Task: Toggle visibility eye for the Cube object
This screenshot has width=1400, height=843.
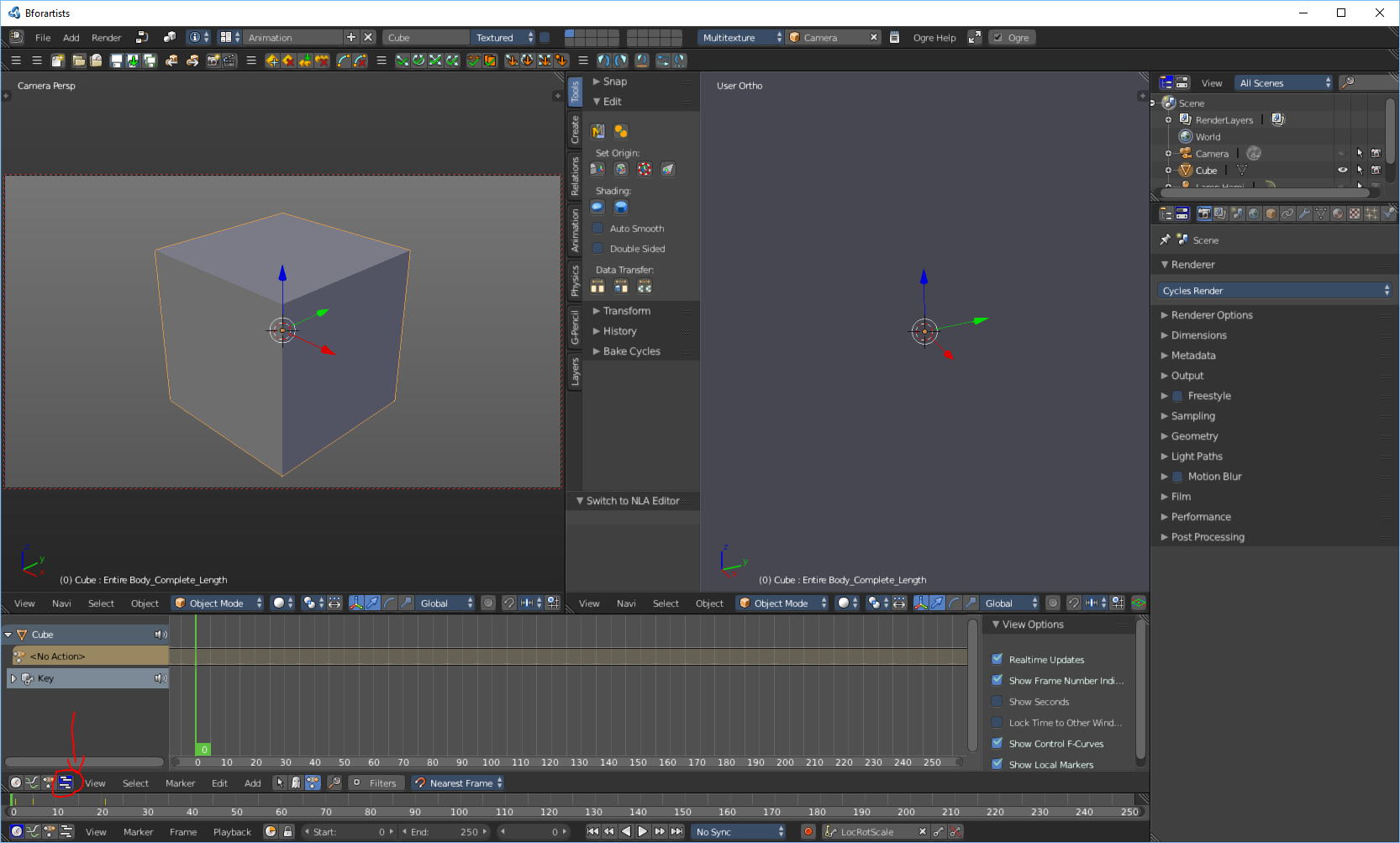Action: 1342,170
